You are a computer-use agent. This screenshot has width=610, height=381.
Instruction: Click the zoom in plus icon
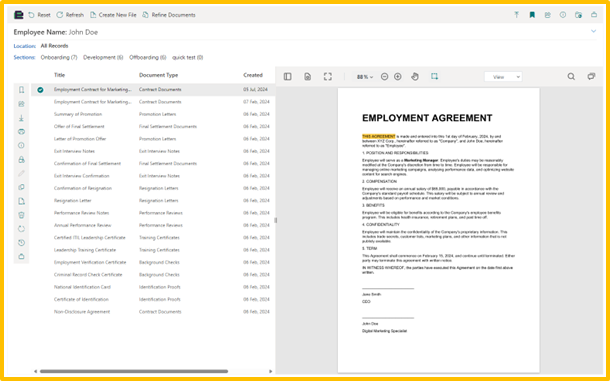(398, 77)
